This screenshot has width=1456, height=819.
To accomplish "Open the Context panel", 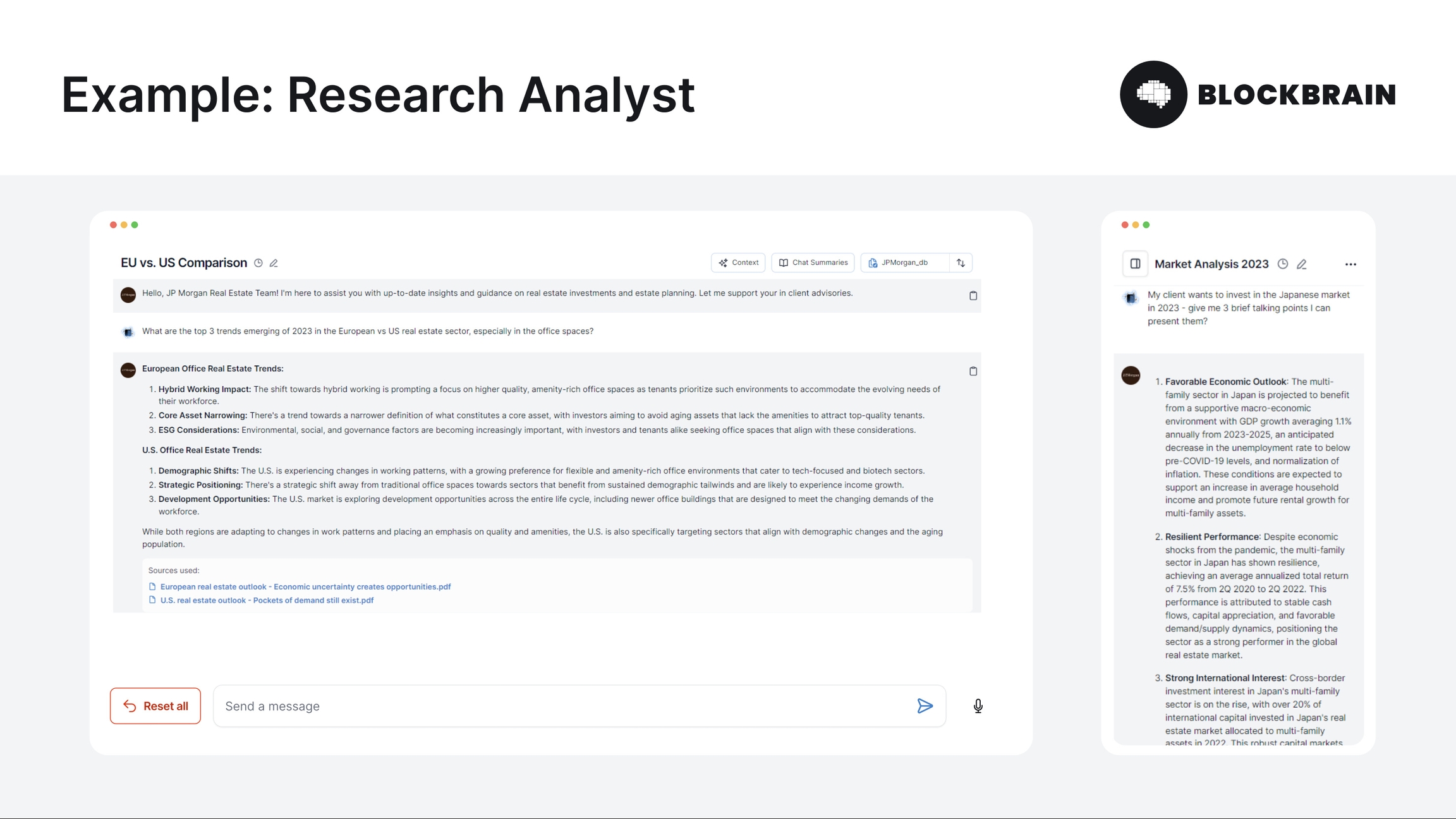I will click(x=738, y=263).
